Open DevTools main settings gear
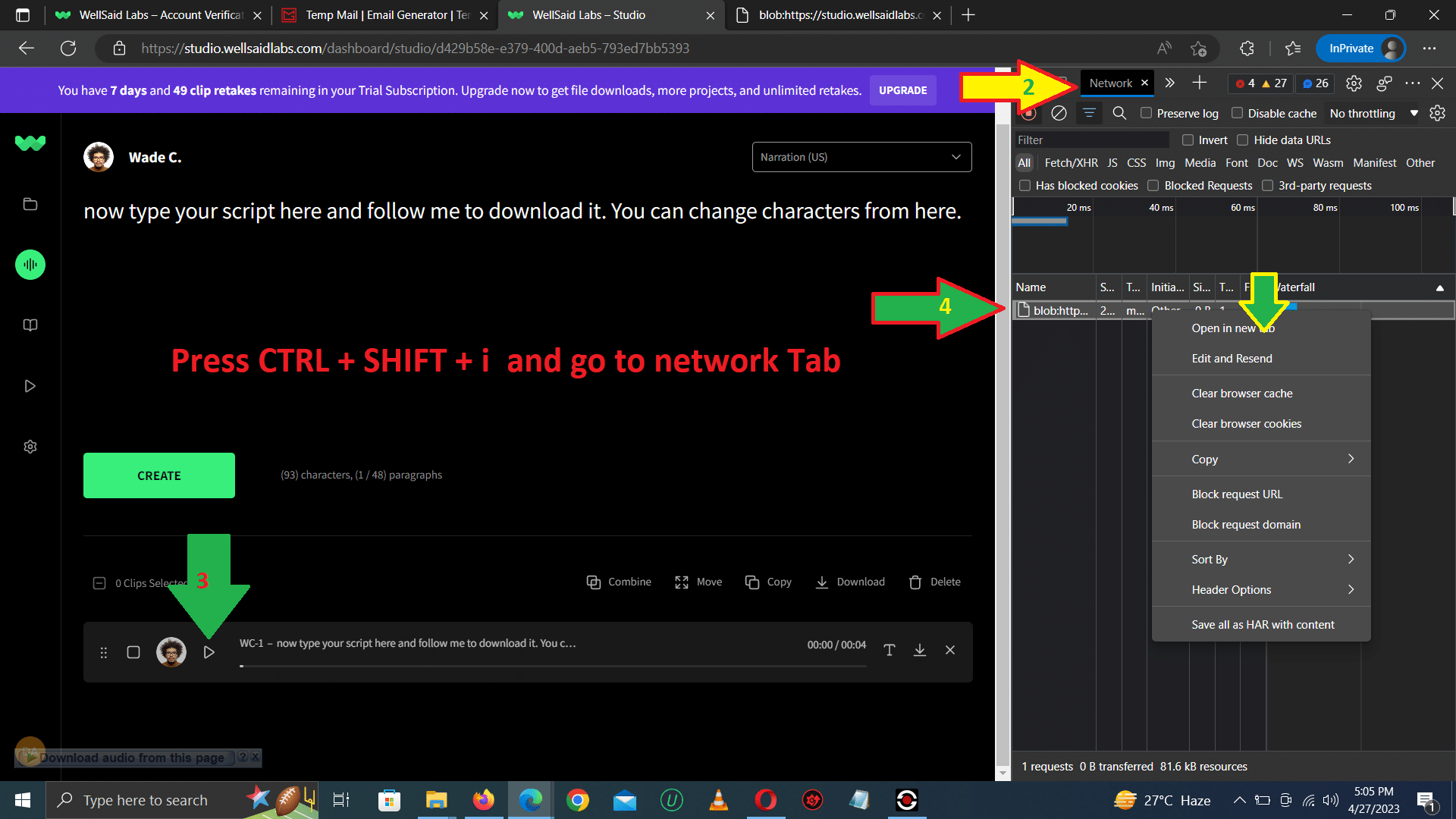Image resolution: width=1456 pixels, height=819 pixels. click(x=1354, y=83)
